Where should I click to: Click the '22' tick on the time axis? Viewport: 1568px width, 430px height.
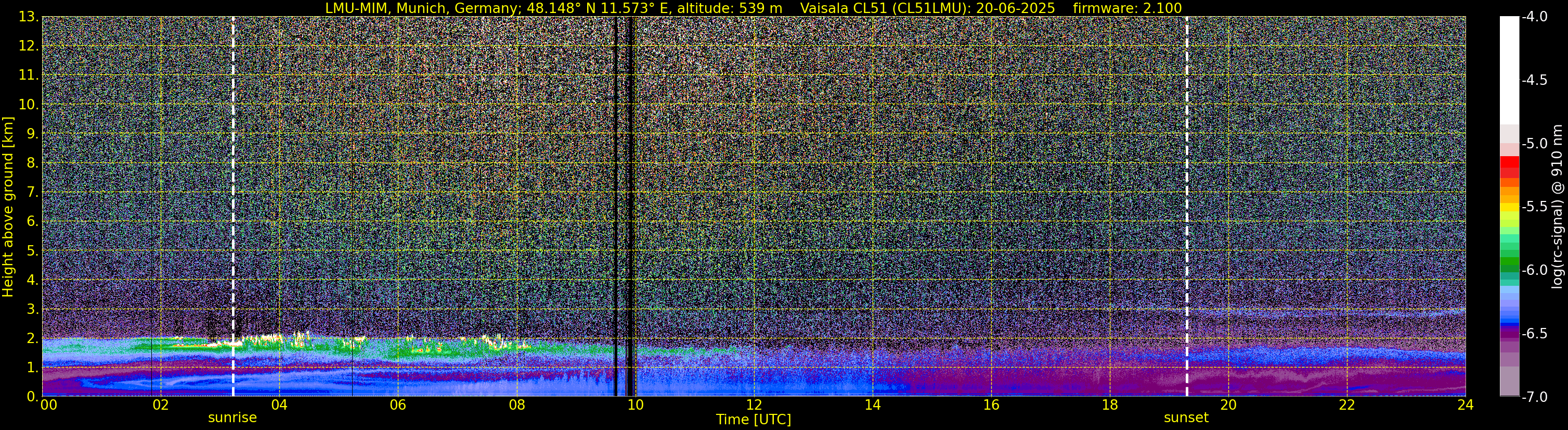click(x=1347, y=405)
